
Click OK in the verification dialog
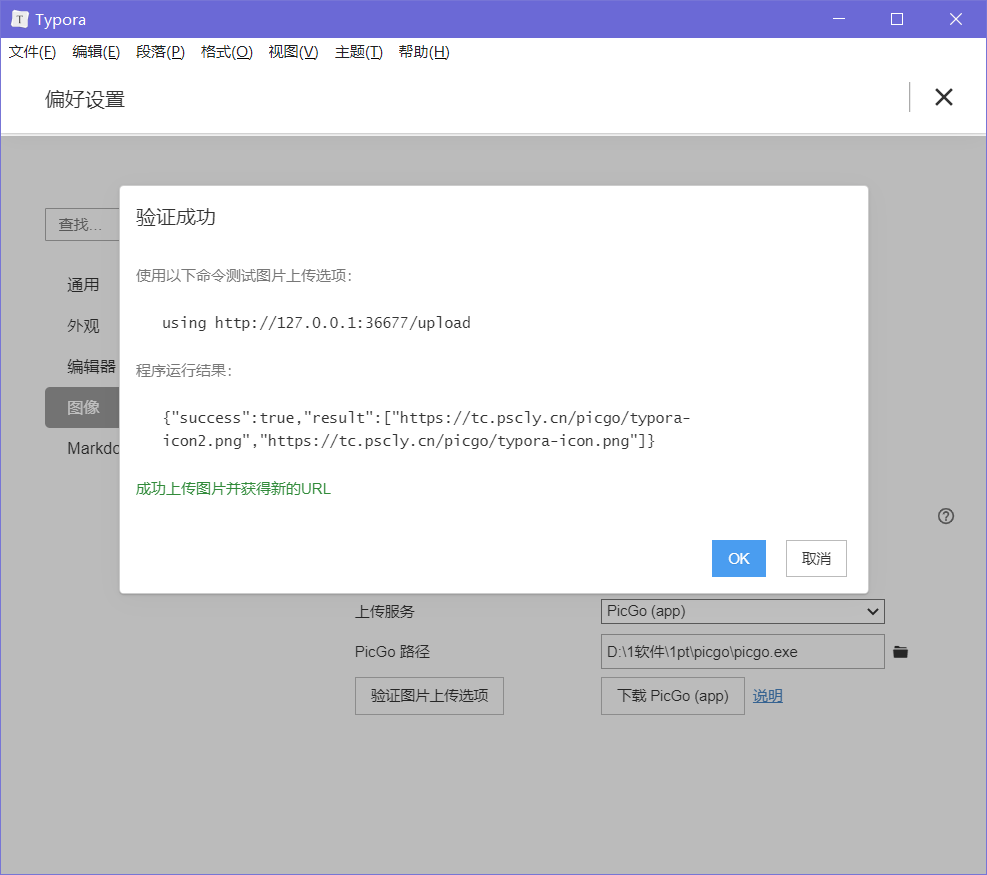738,558
